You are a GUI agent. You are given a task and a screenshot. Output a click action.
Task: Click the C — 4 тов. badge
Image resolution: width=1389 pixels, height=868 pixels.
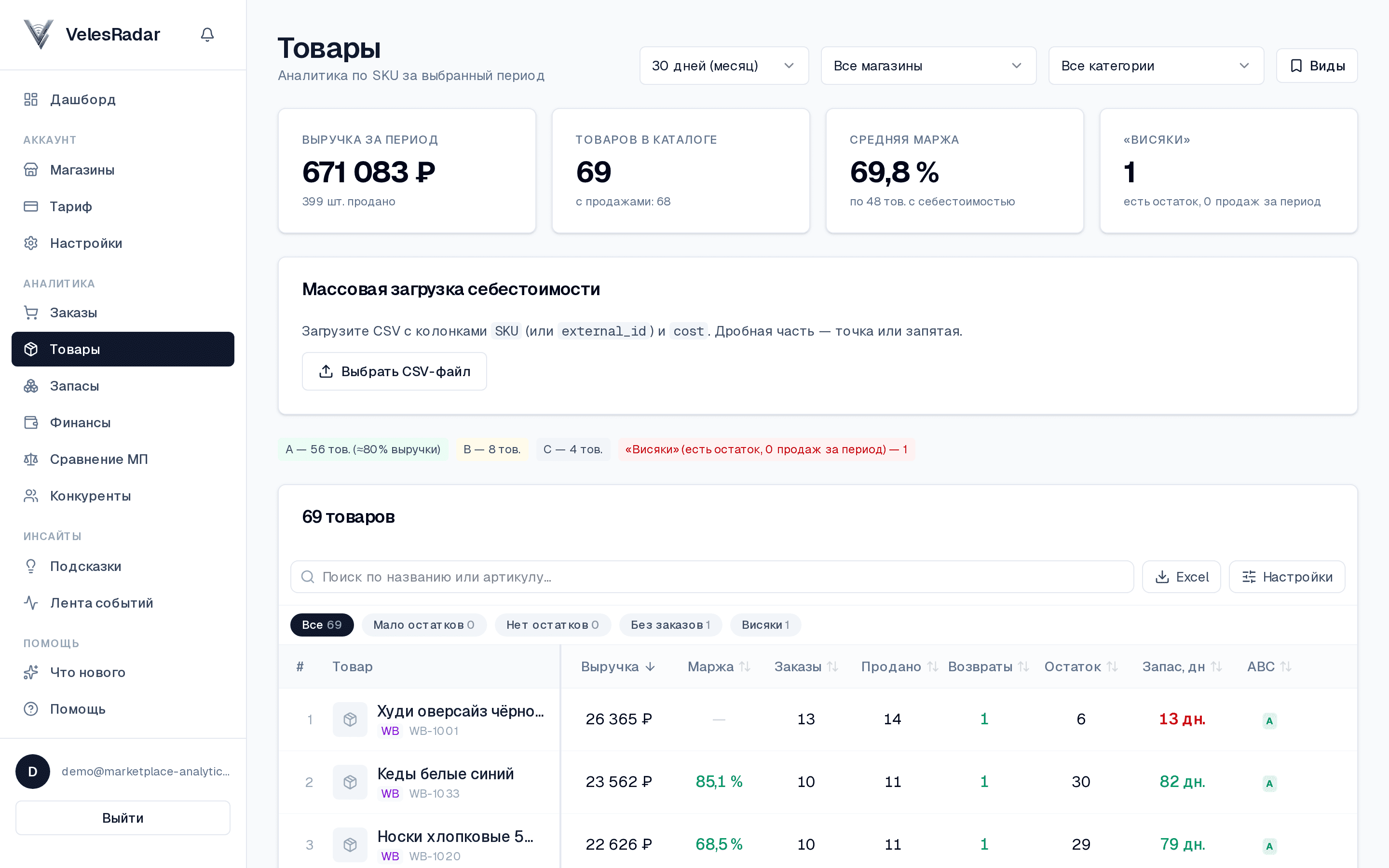point(573,449)
